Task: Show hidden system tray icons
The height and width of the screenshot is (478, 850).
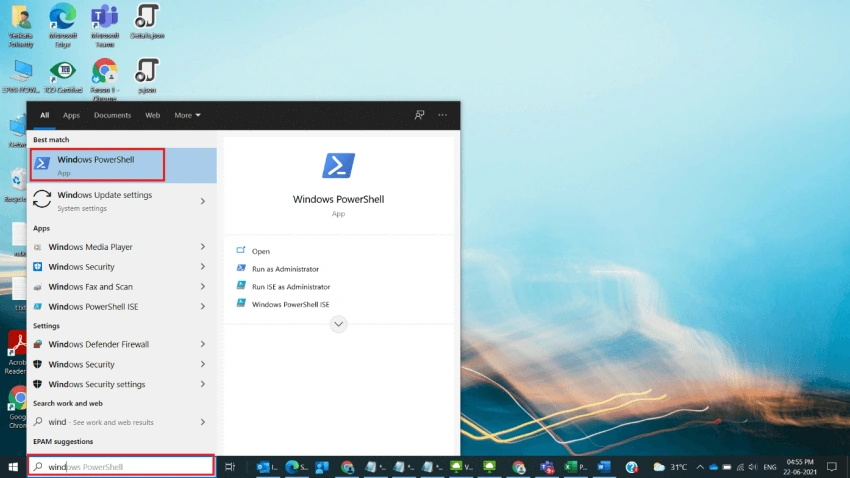Action: click(x=700, y=467)
